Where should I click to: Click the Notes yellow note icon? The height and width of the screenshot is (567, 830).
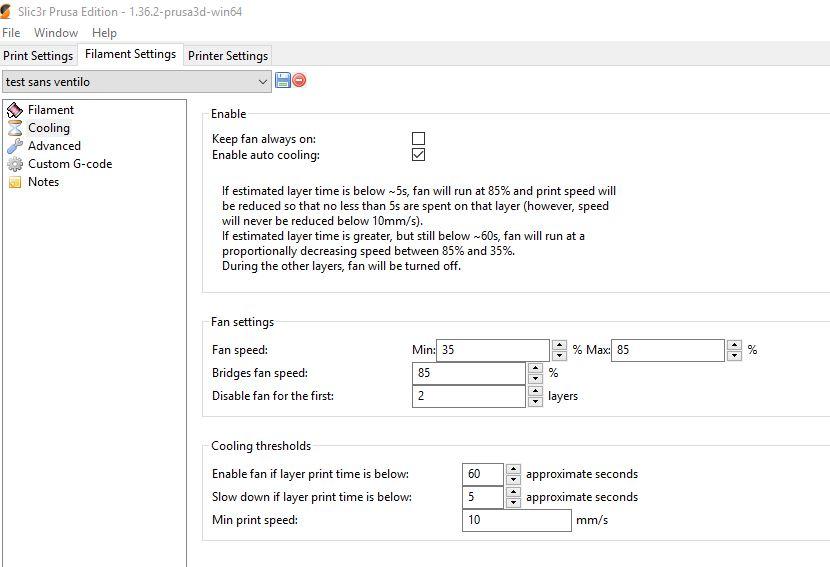point(15,182)
